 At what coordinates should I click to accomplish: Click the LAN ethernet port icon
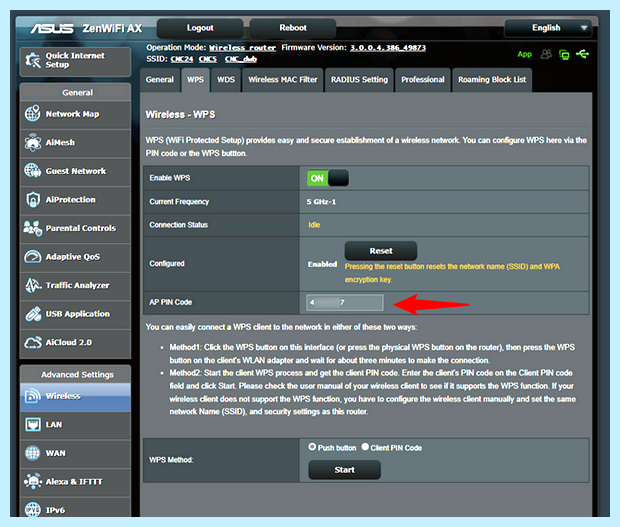click(32, 425)
